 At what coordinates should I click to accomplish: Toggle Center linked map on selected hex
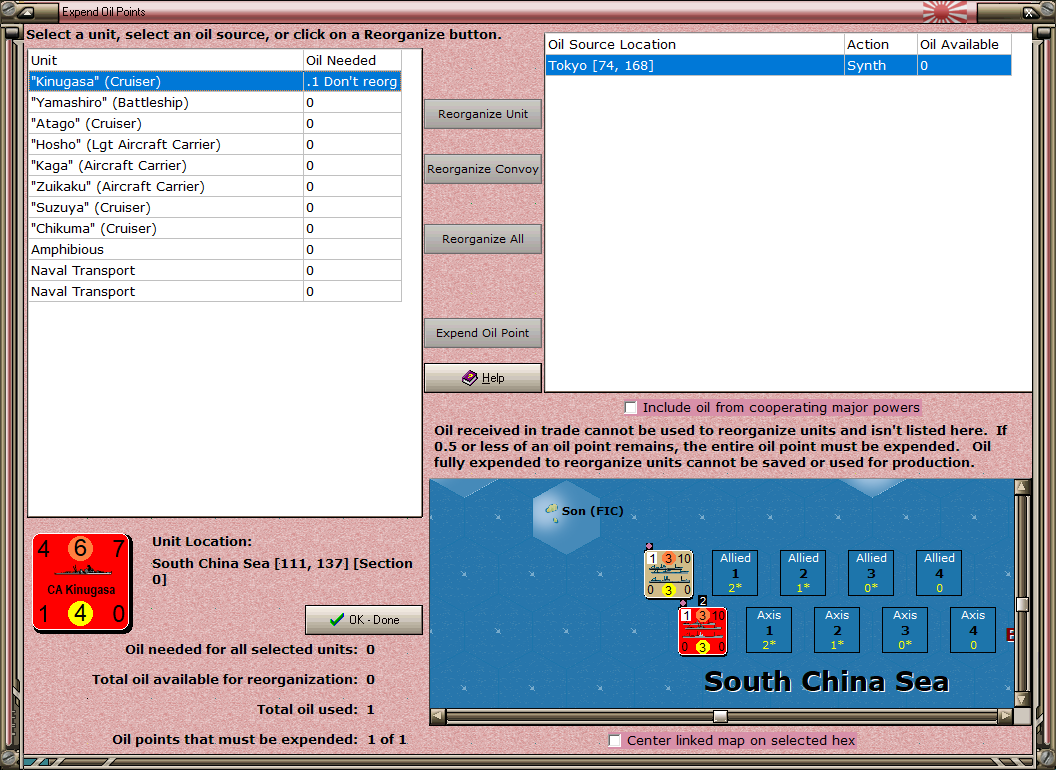coord(614,740)
